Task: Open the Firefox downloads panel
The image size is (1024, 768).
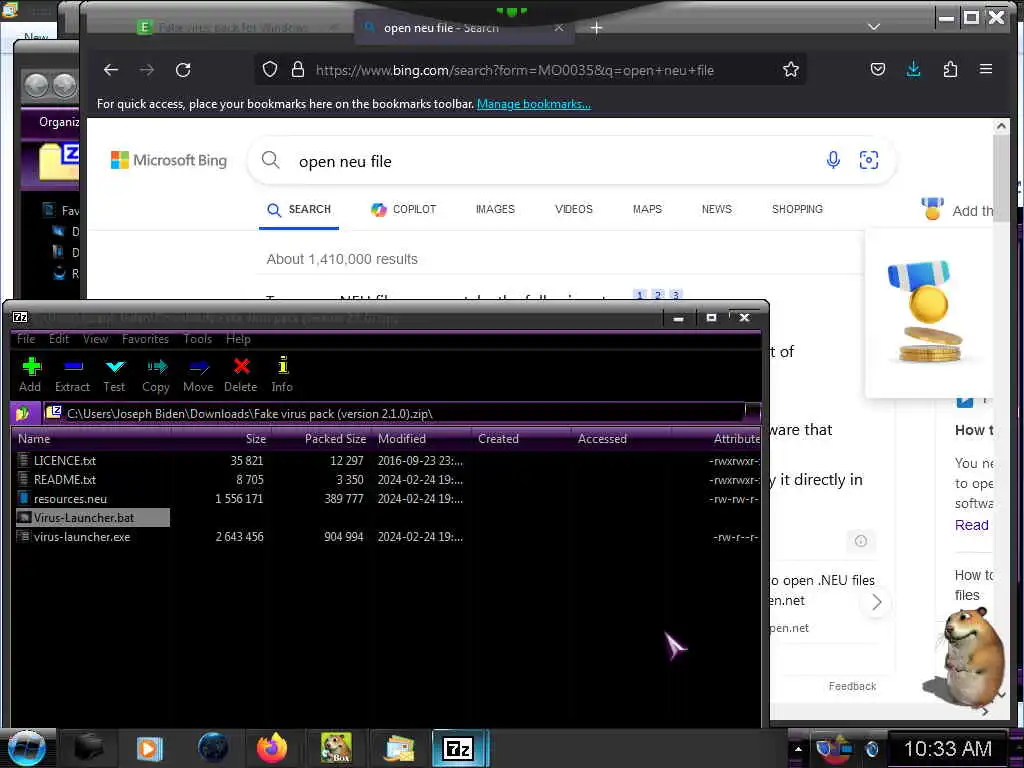Action: 914,69
